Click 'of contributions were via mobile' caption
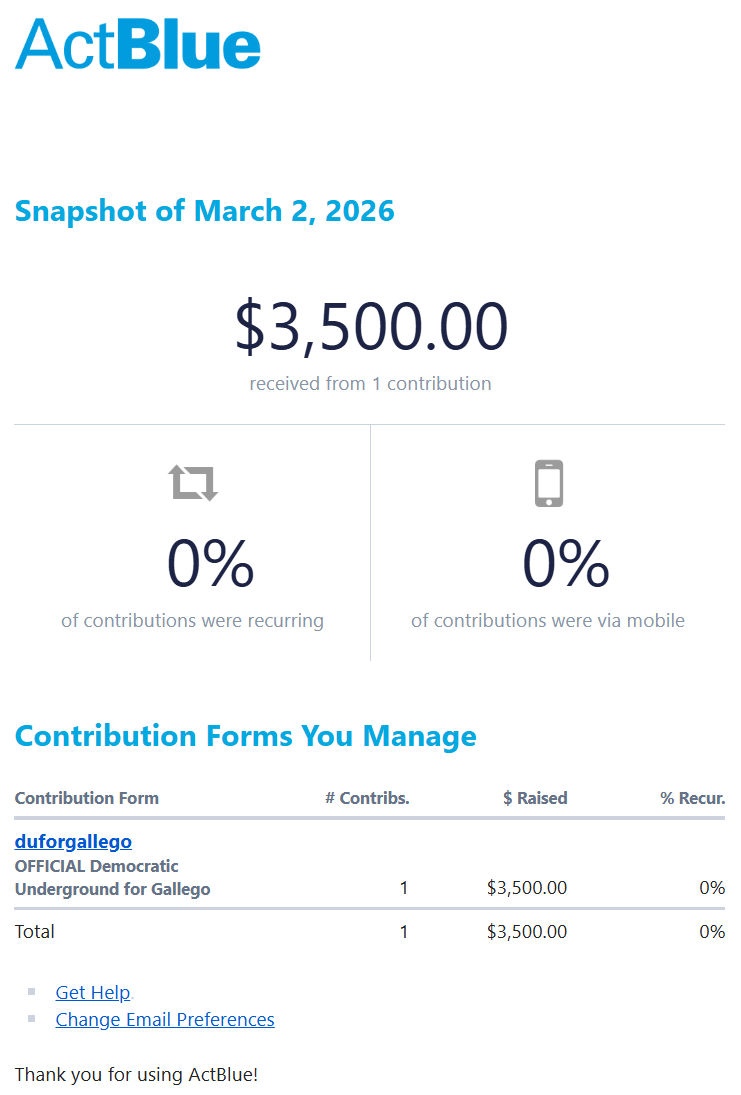The image size is (741, 1095). 548,620
